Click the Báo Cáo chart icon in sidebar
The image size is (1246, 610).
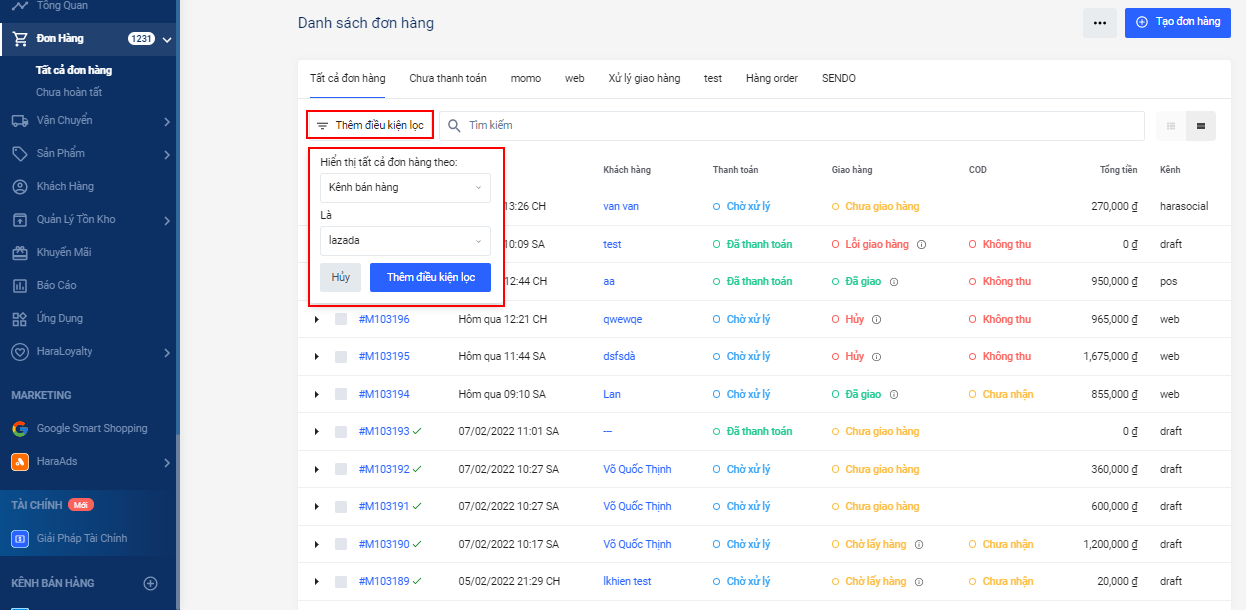click(19, 286)
